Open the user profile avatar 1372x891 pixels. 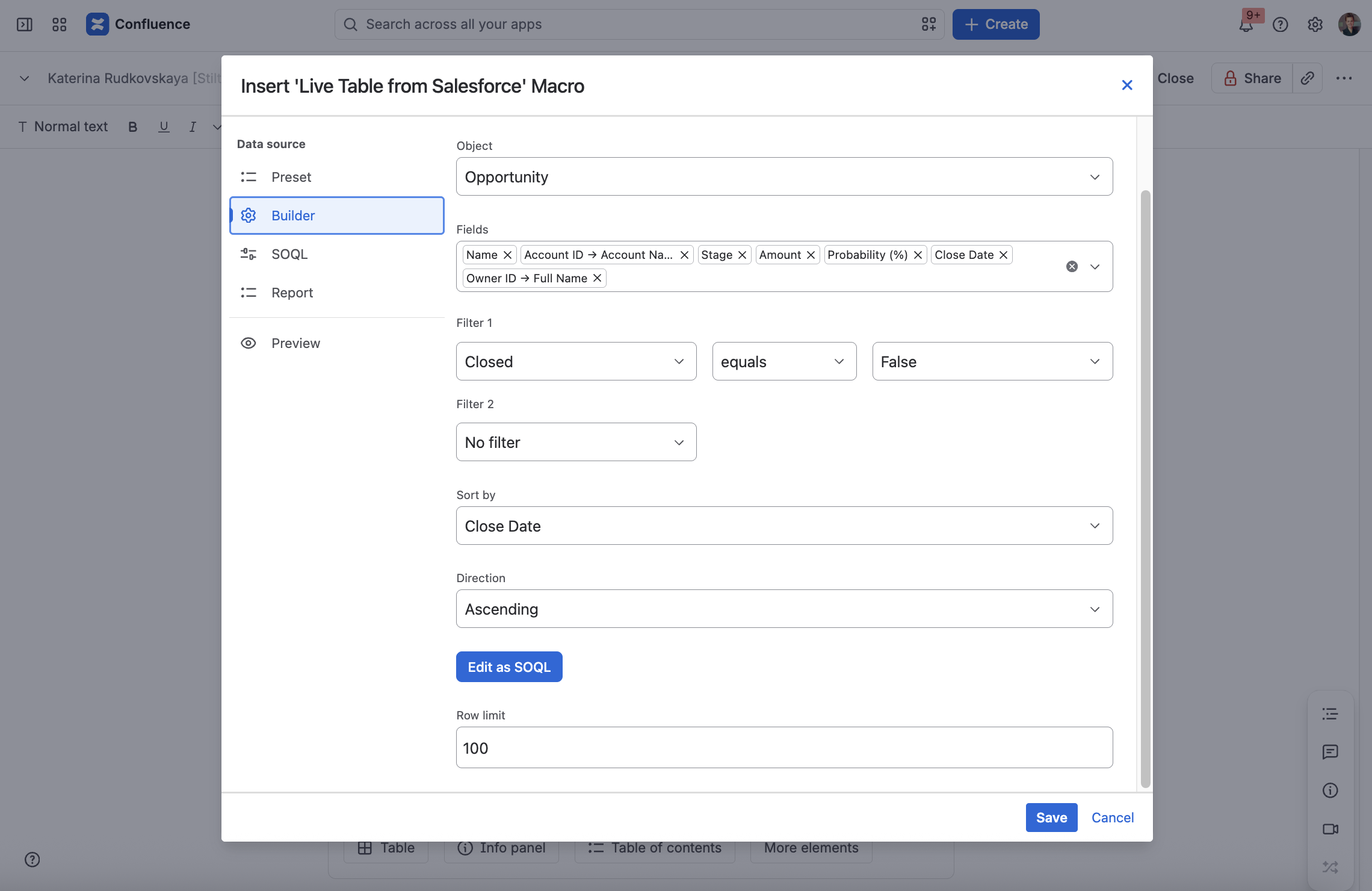(x=1349, y=25)
